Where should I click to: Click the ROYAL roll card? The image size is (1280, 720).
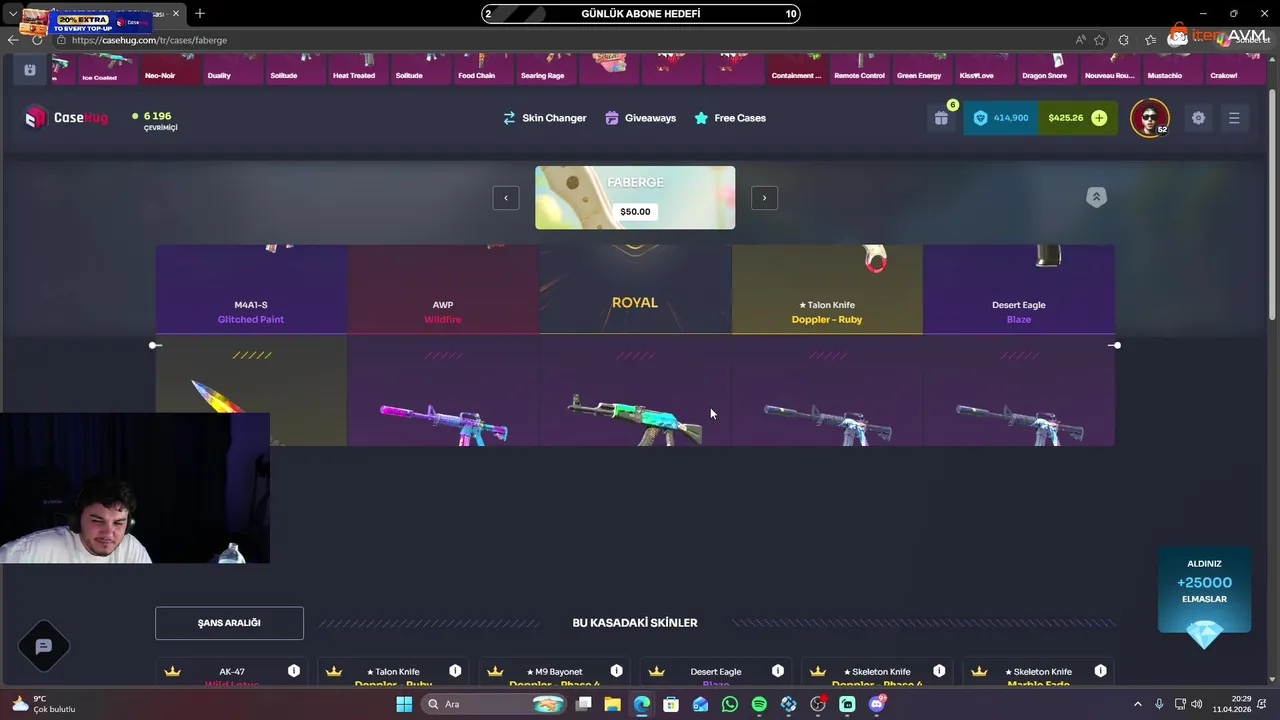point(635,289)
